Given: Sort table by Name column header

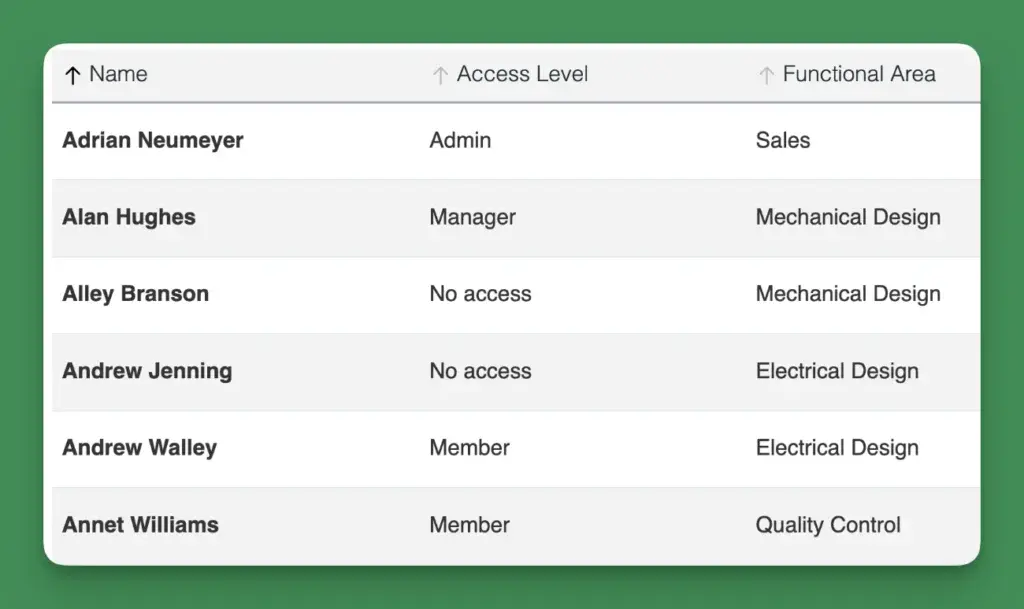Looking at the screenshot, I should tap(118, 74).
